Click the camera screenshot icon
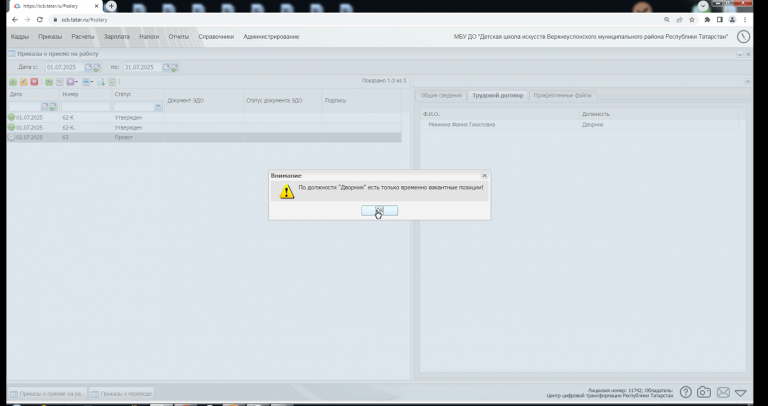The image size is (768, 406). [704, 392]
